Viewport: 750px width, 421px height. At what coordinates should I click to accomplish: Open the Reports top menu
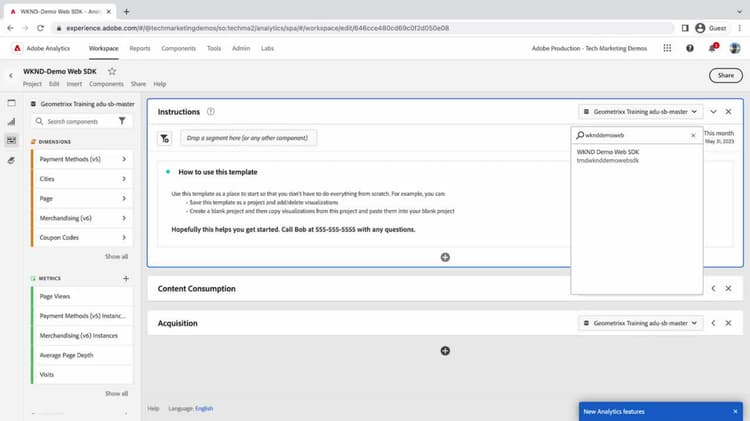point(140,48)
